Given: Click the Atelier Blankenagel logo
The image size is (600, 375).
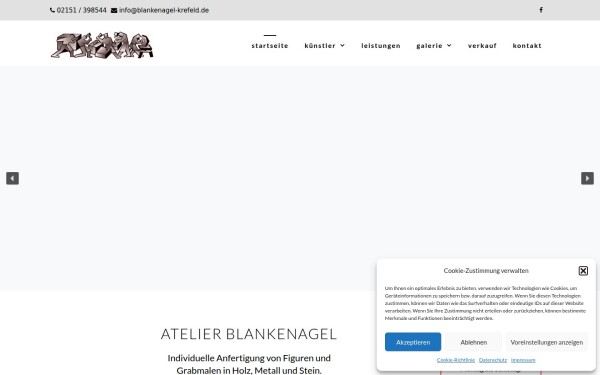Looking at the screenshot, I should pos(102,45).
